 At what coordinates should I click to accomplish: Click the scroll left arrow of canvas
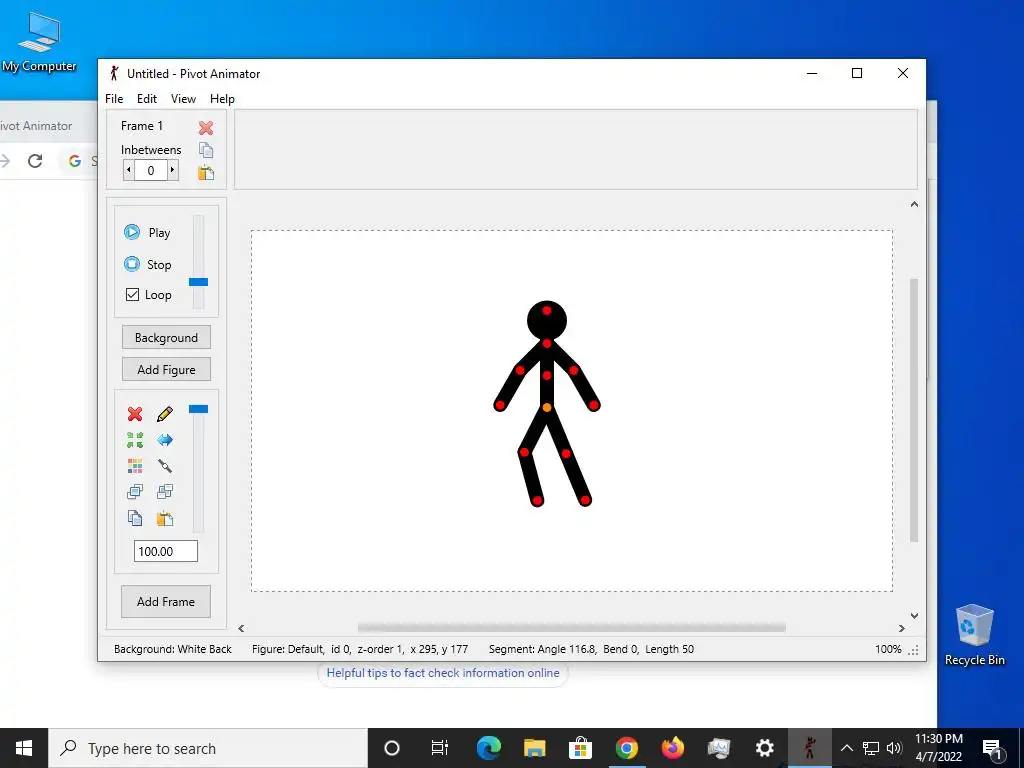[242, 628]
